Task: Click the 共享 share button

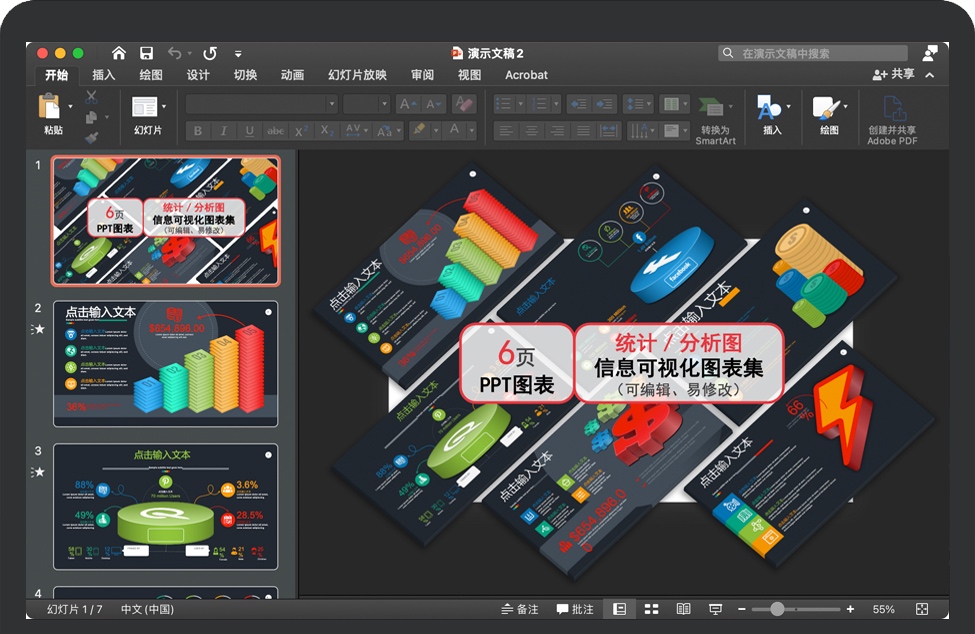Action: point(893,75)
